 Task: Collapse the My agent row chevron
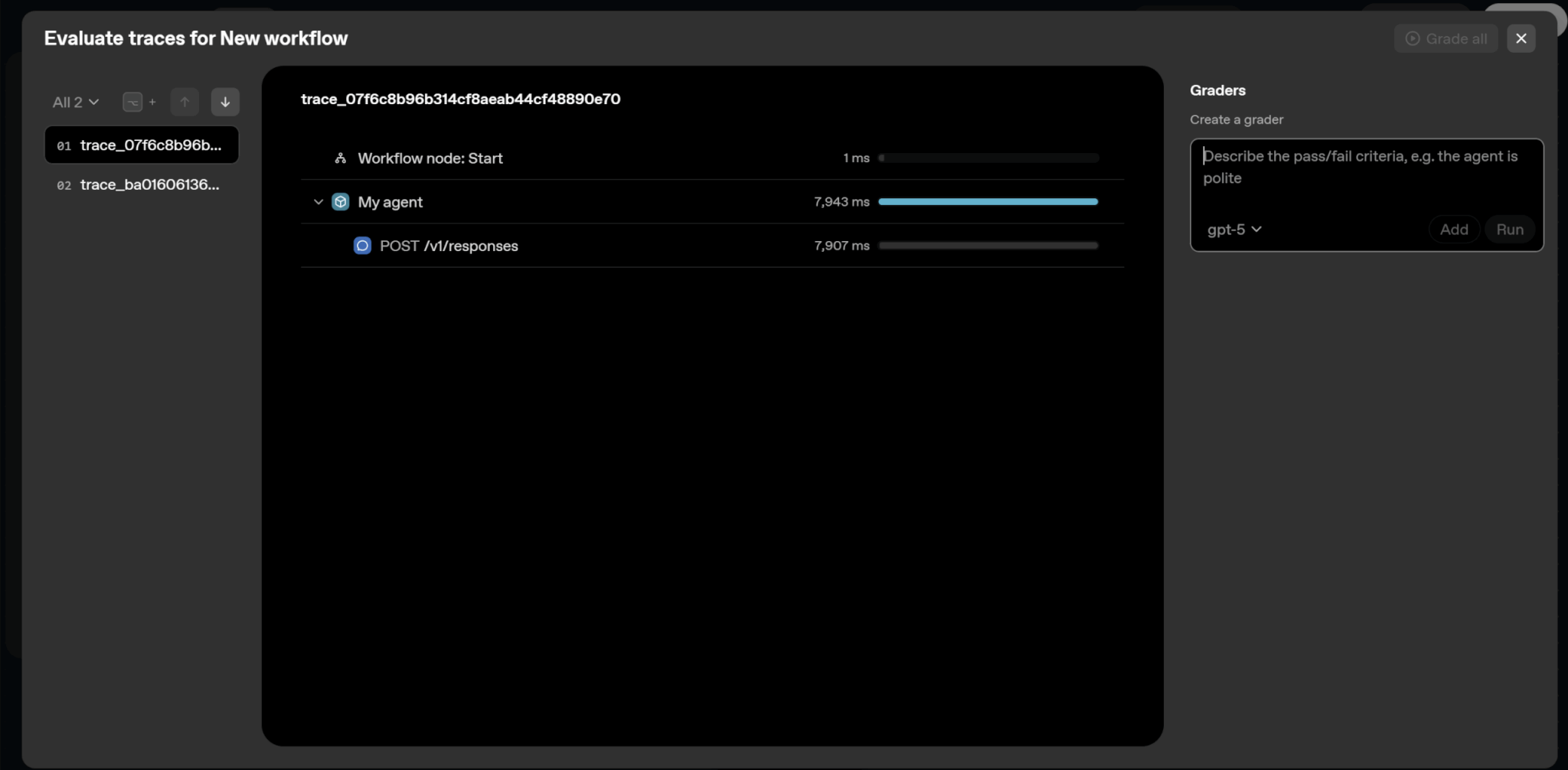[x=318, y=202]
